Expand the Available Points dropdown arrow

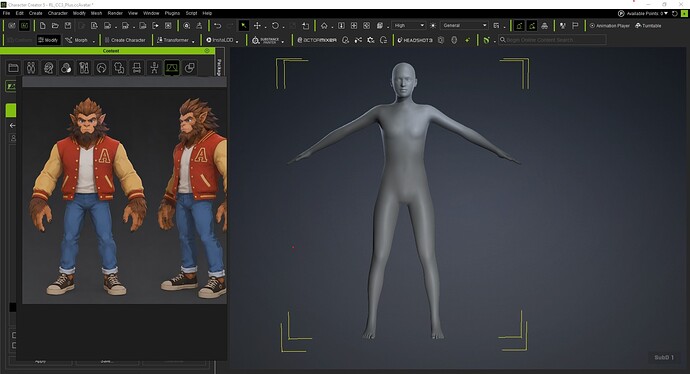click(x=666, y=14)
